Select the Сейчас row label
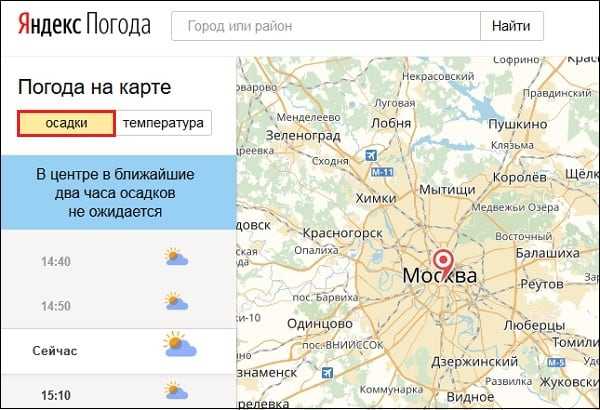The width and height of the screenshot is (600, 410). [x=55, y=351]
